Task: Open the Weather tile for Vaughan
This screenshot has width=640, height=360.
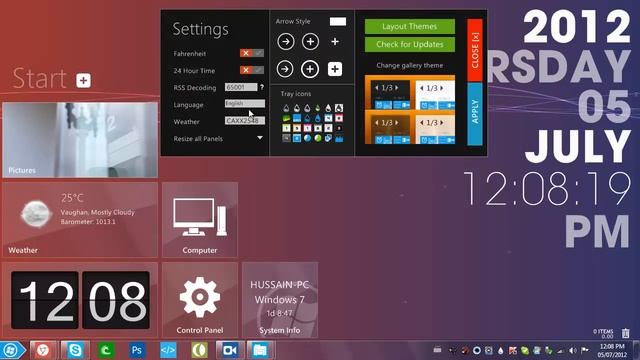Action: click(80, 220)
